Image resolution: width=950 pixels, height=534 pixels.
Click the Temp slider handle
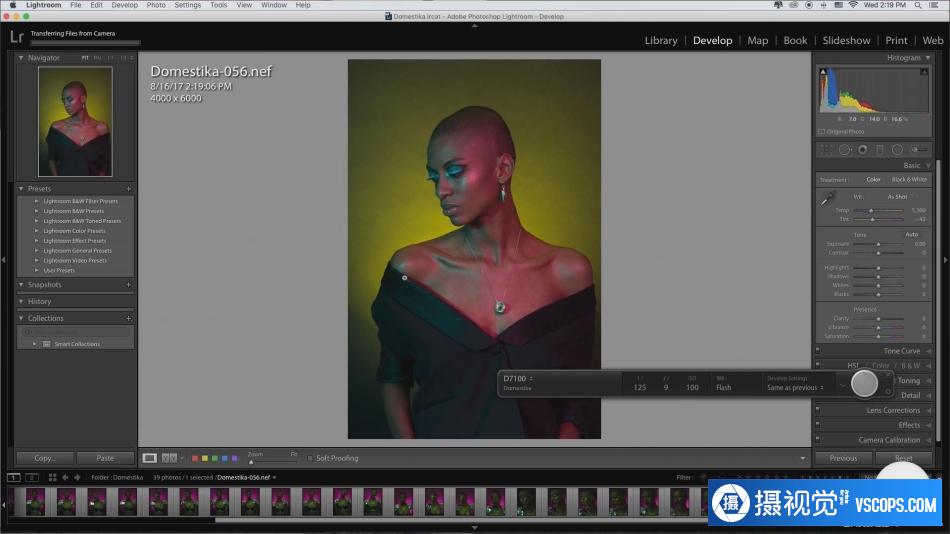871,210
